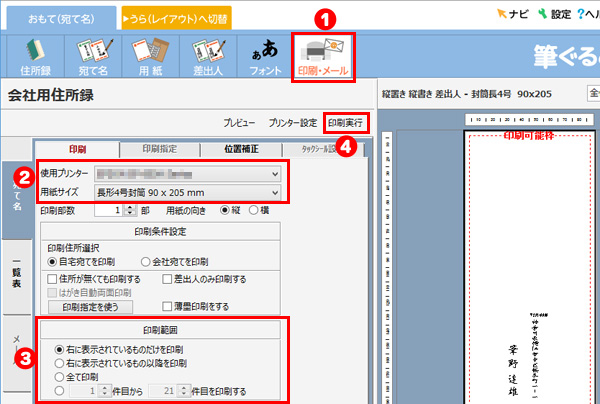Enable 住所が無くても印刷する checkbox
600x404 pixels.
pos(53,278)
